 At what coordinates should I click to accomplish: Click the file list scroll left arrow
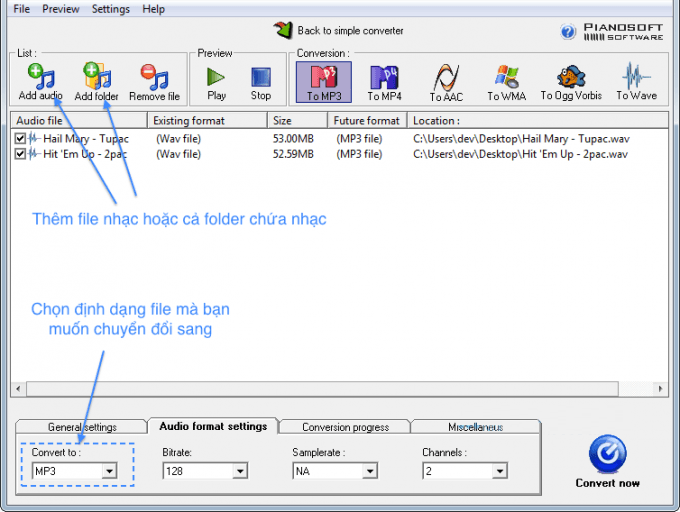pos(18,389)
